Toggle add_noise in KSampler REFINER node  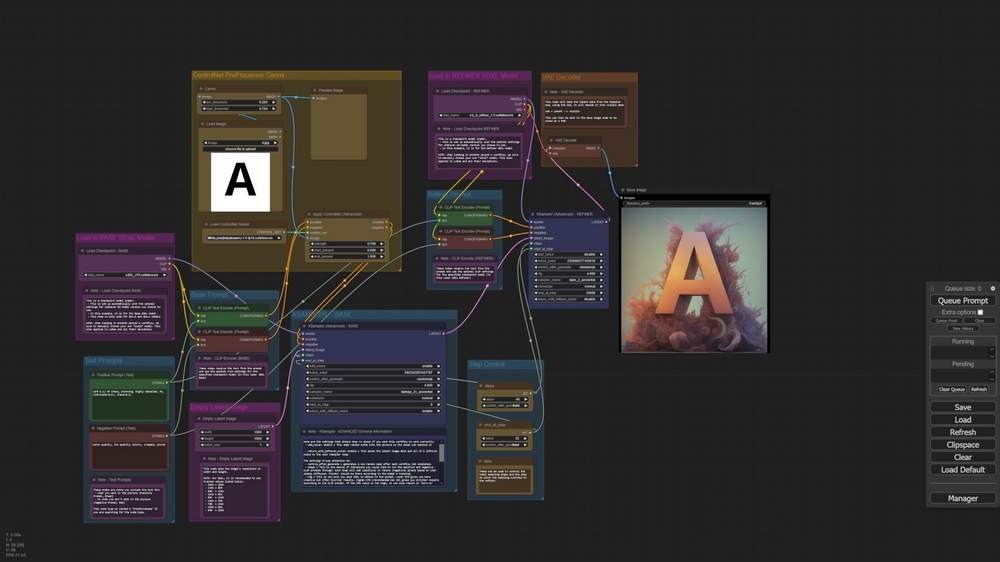[568, 254]
